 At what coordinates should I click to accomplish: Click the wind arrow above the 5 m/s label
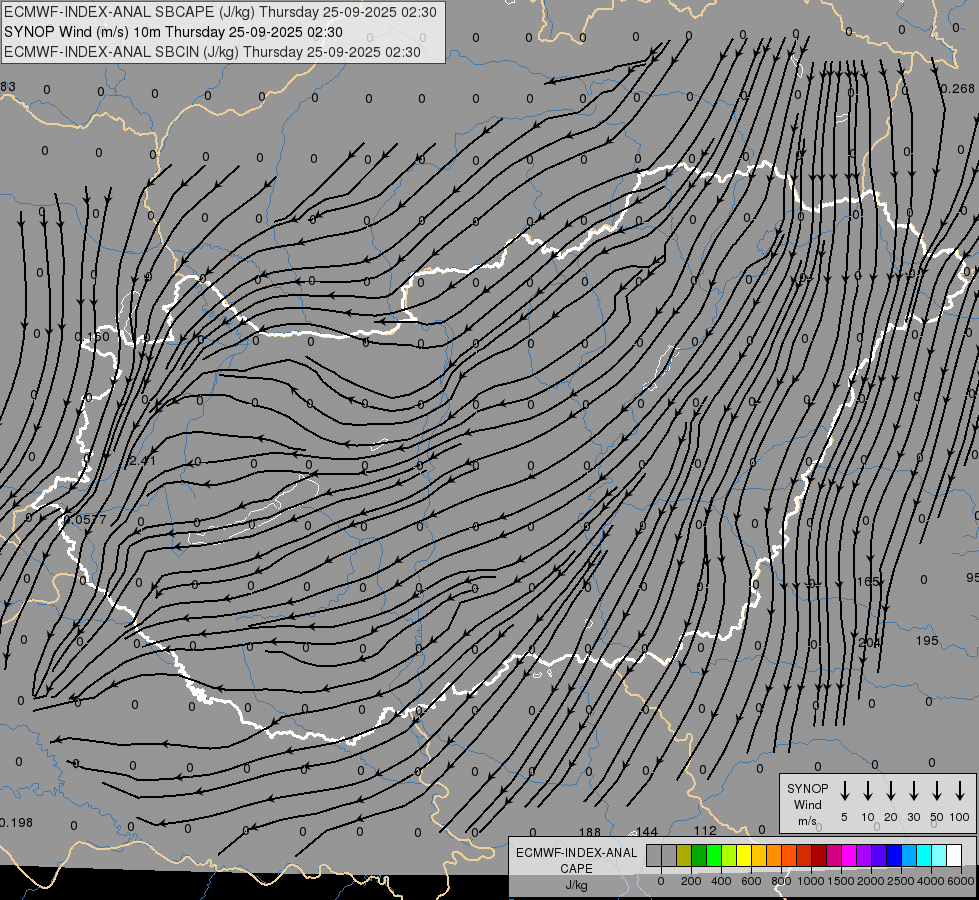coord(844,791)
